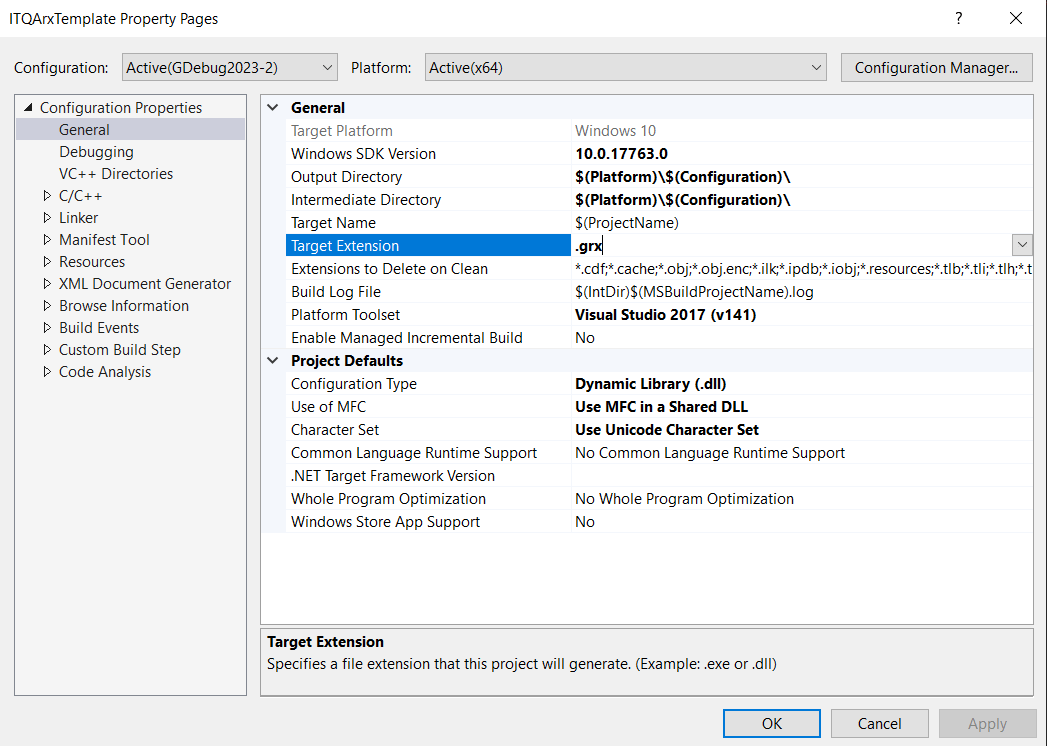
Task: Expand the Linker tree node
Action: (x=46, y=217)
